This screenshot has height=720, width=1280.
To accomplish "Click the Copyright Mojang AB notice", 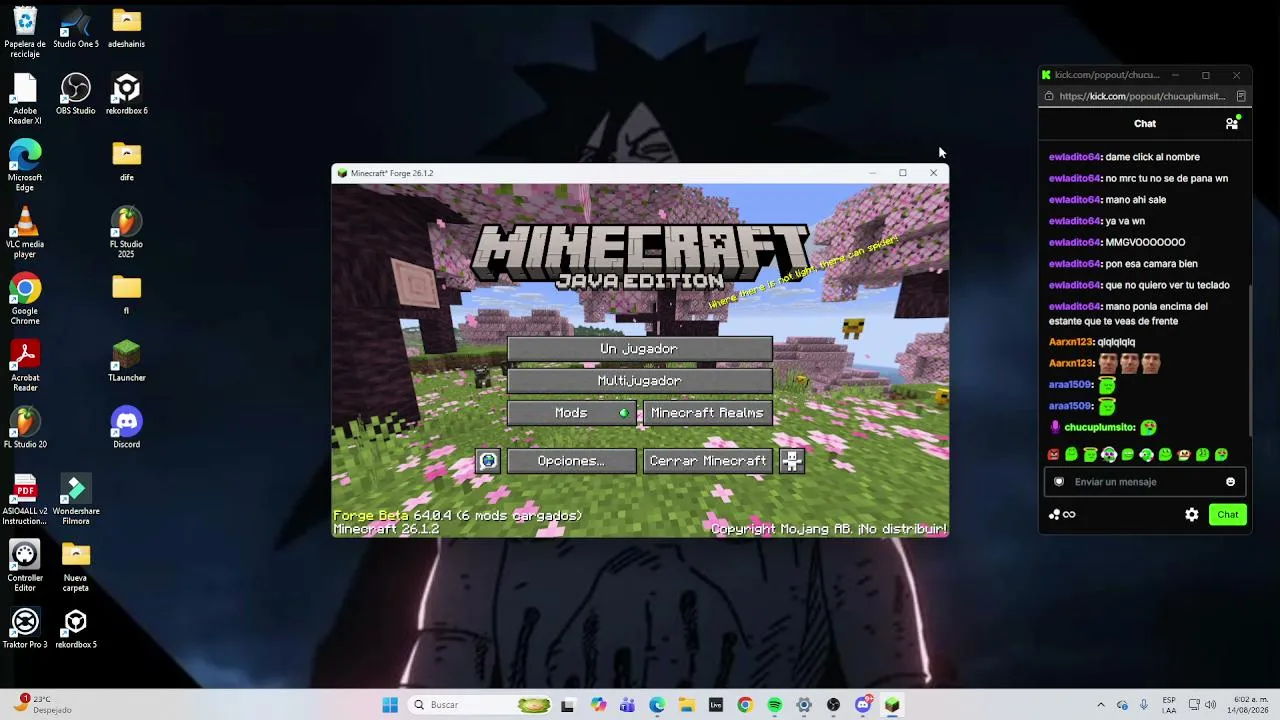I will [829, 529].
